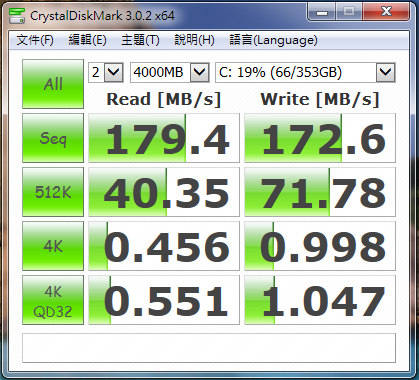Start the 4K benchmark test
The height and width of the screenshot is (380, 419).
click(53, 246)
